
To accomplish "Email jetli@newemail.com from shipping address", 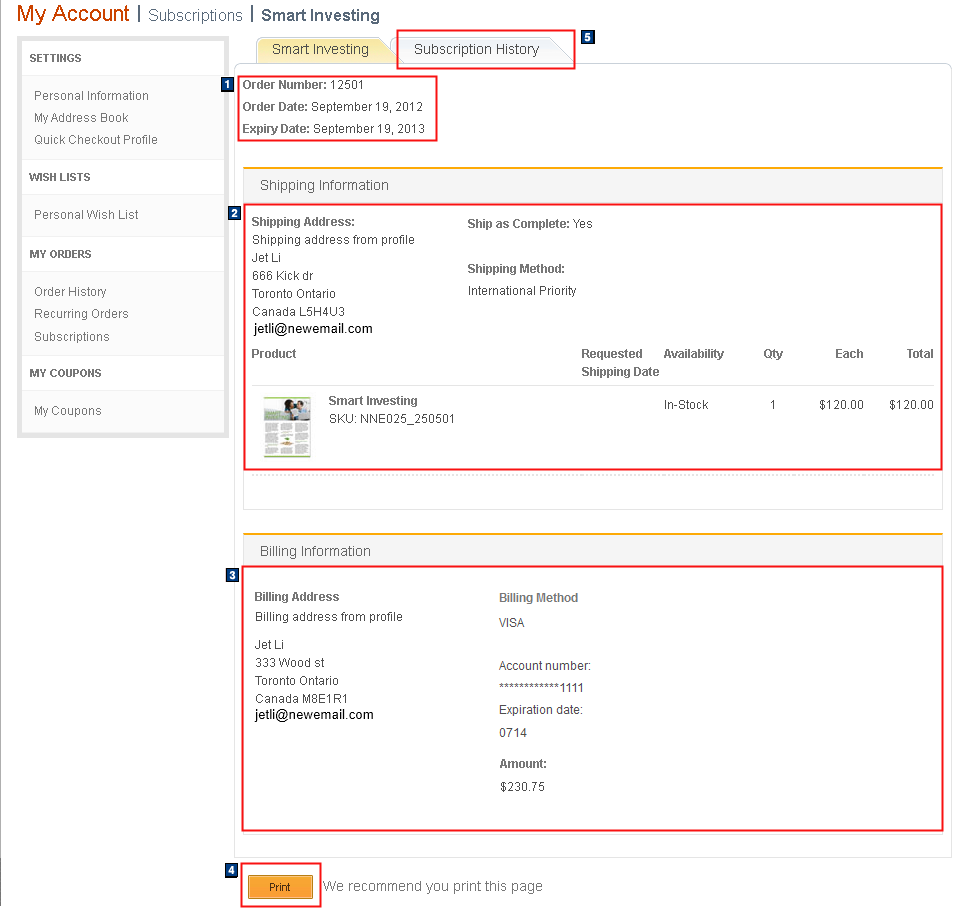I will point(313,326).
